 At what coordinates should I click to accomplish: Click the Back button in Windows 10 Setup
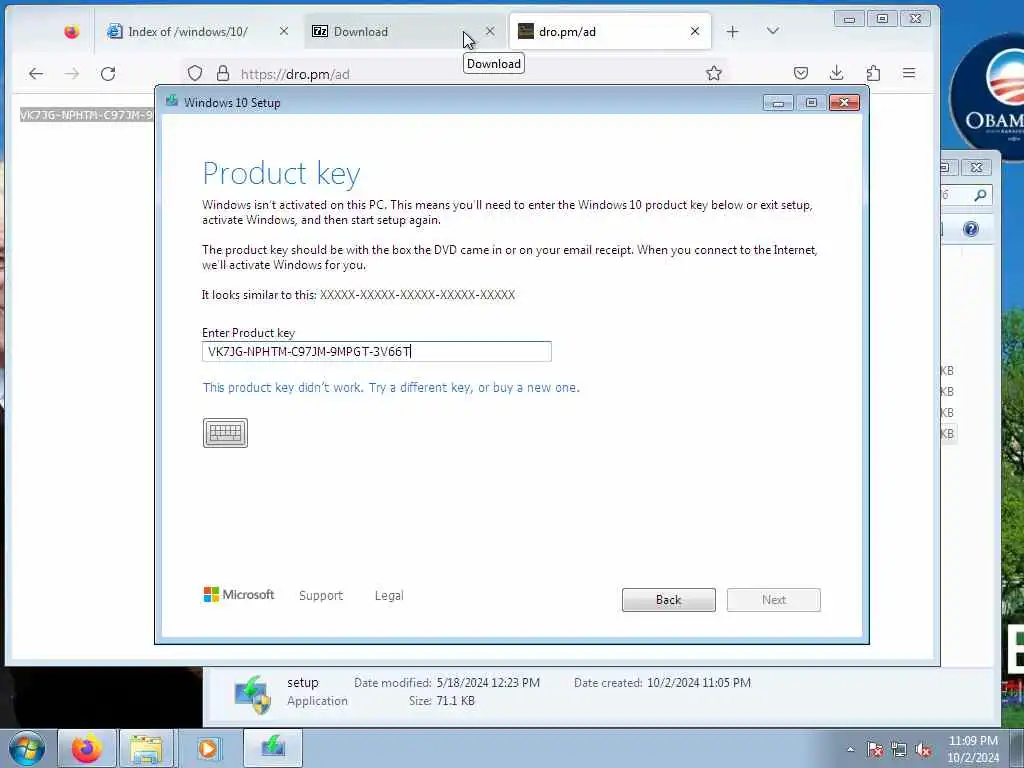click(x=668, y=600)
